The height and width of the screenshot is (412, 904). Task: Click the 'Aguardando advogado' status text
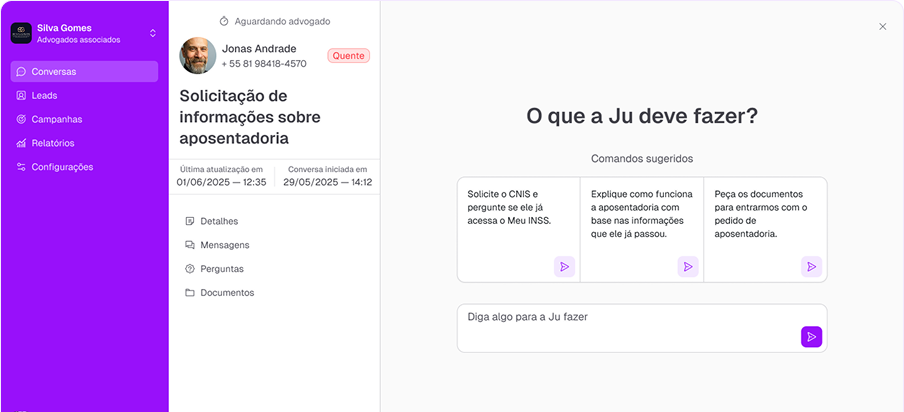coord(282,21)
